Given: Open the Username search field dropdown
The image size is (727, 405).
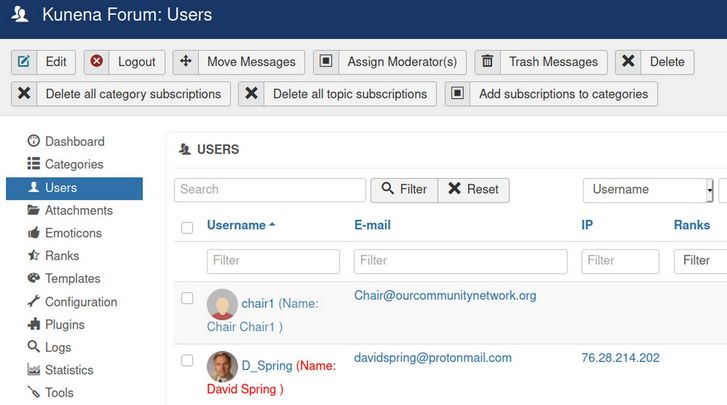Looking at the screenshot, I should click(x=648, y=190).
